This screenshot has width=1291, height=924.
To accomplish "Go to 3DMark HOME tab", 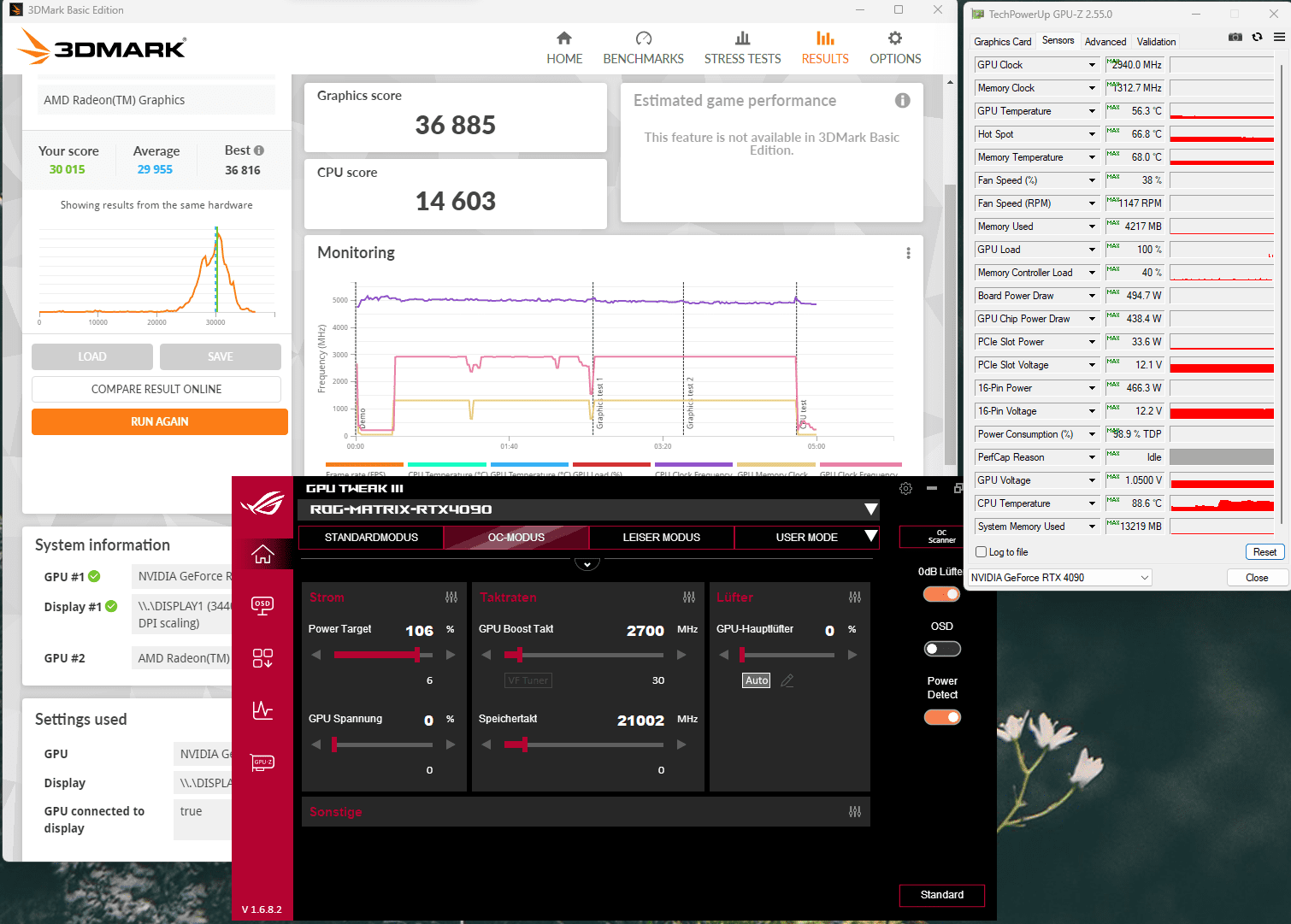I will click(564, 48).
